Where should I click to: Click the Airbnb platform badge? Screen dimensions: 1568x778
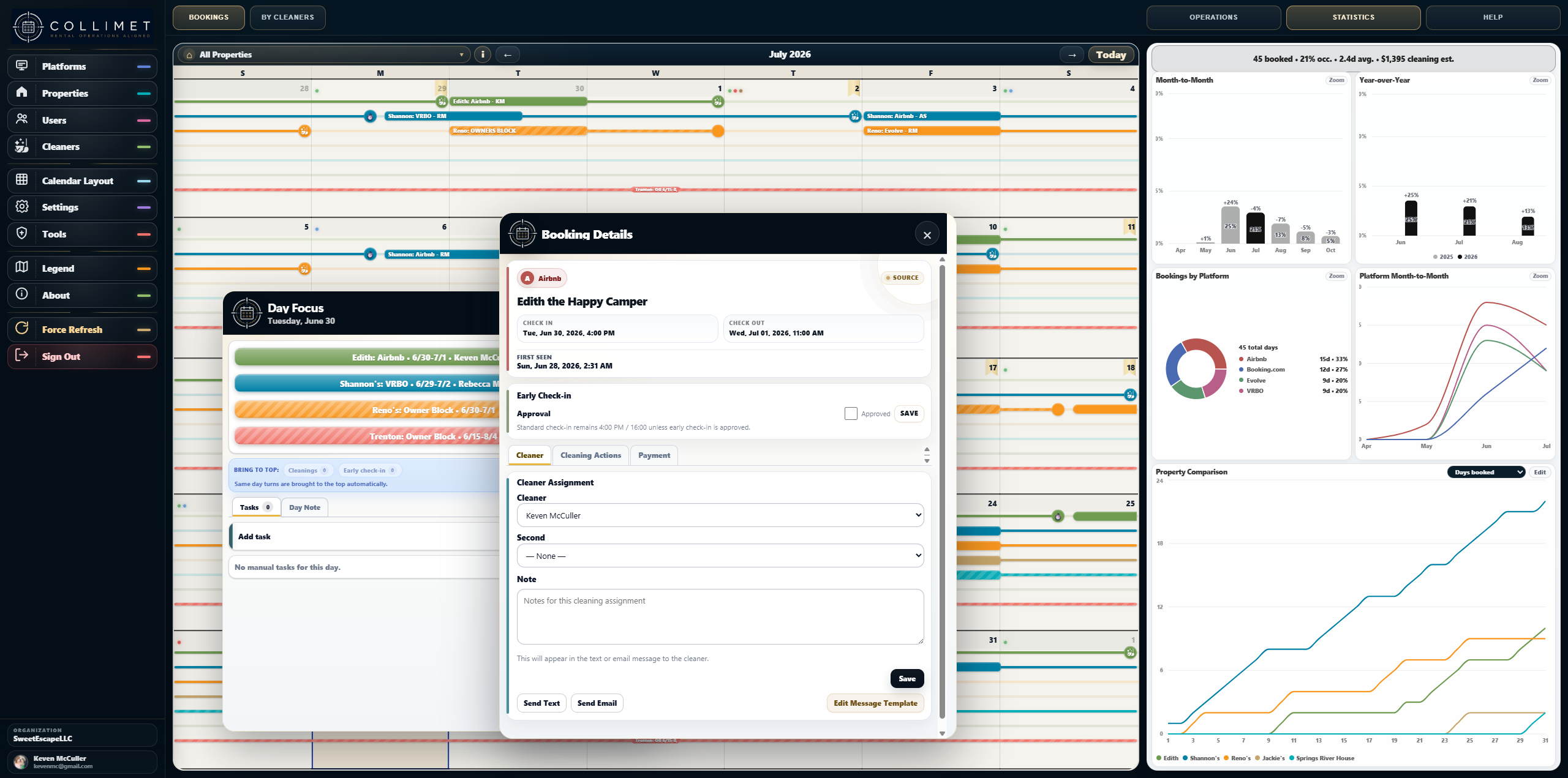tap(542, 279)
